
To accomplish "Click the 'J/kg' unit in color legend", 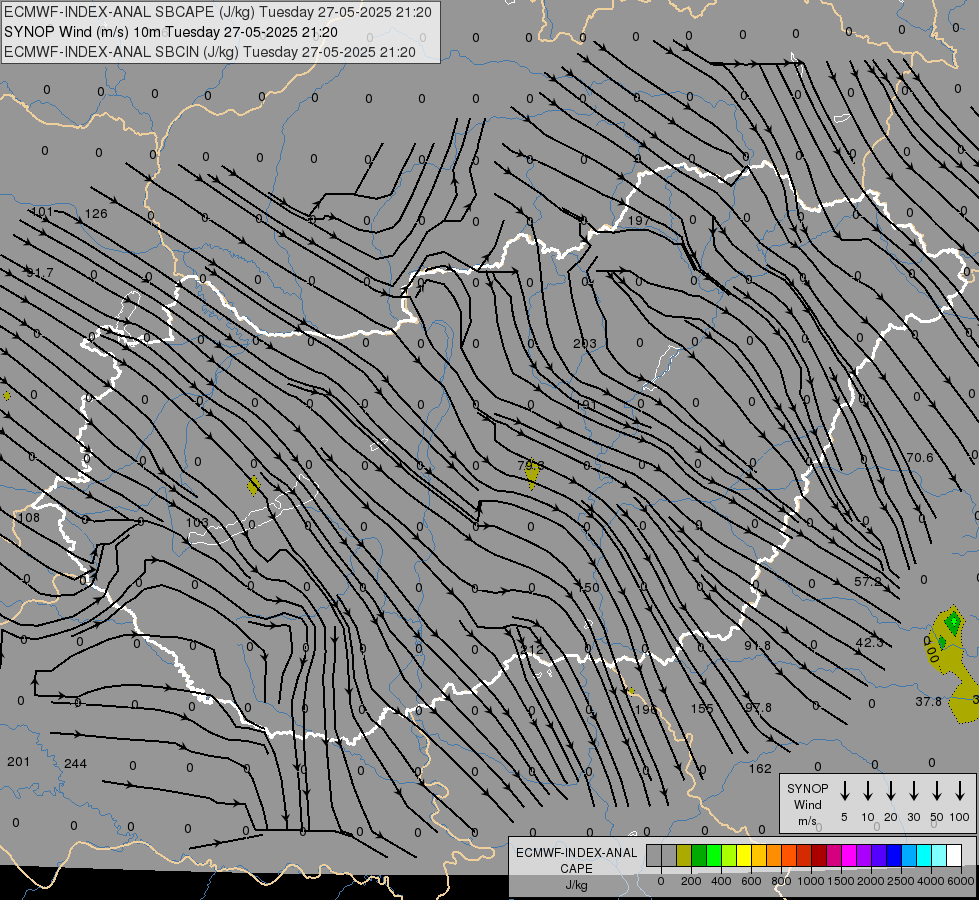I will click(576, 885).
